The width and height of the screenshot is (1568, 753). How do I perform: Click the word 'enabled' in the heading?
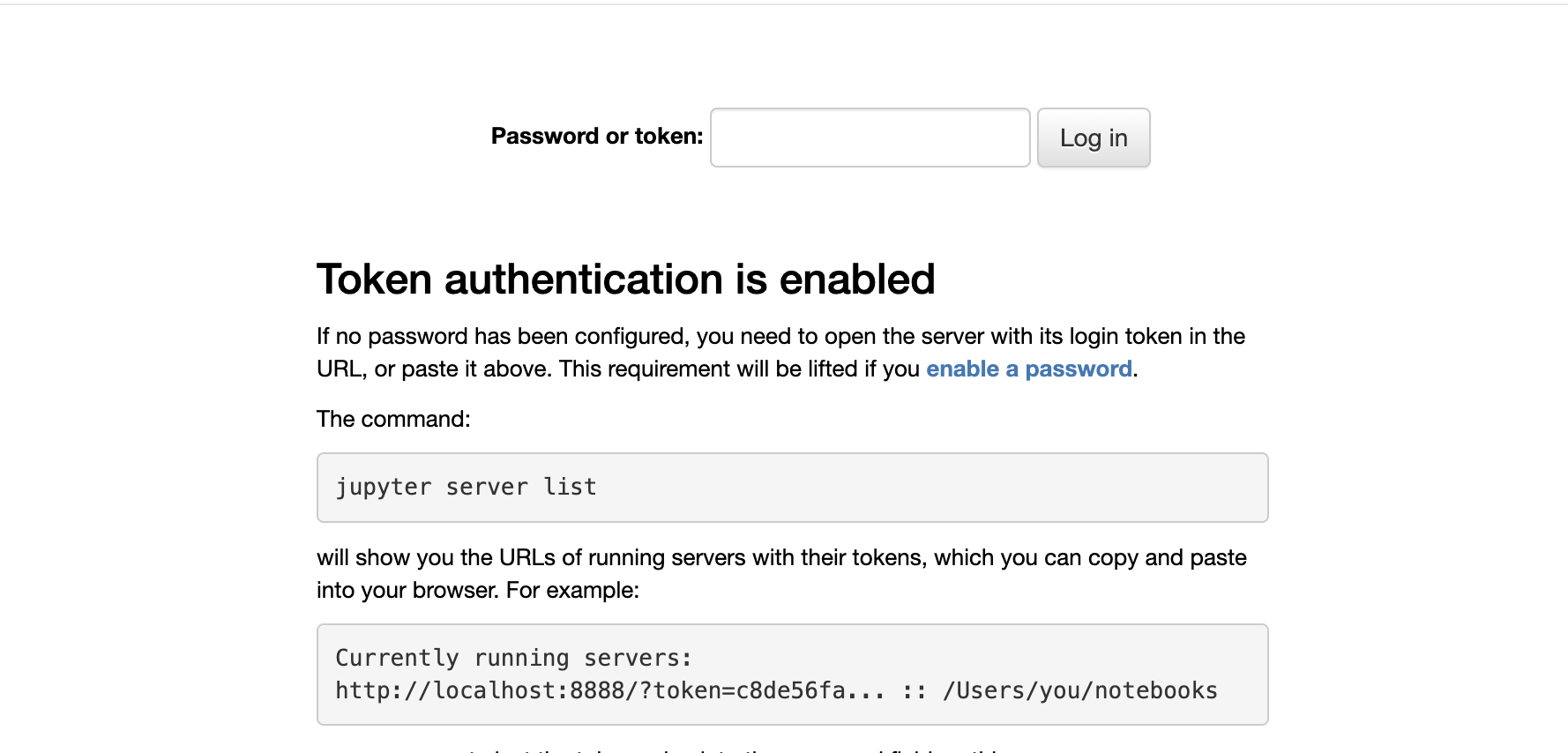[856, 280]
